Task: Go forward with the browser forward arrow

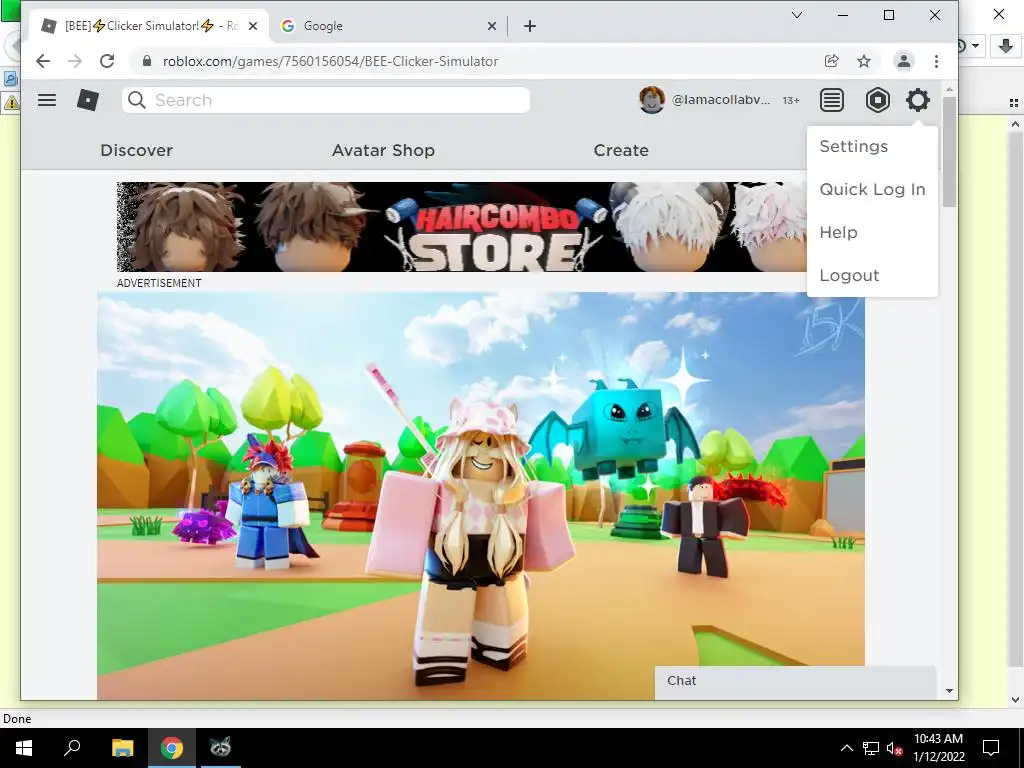Action: [x=75, y=61]
